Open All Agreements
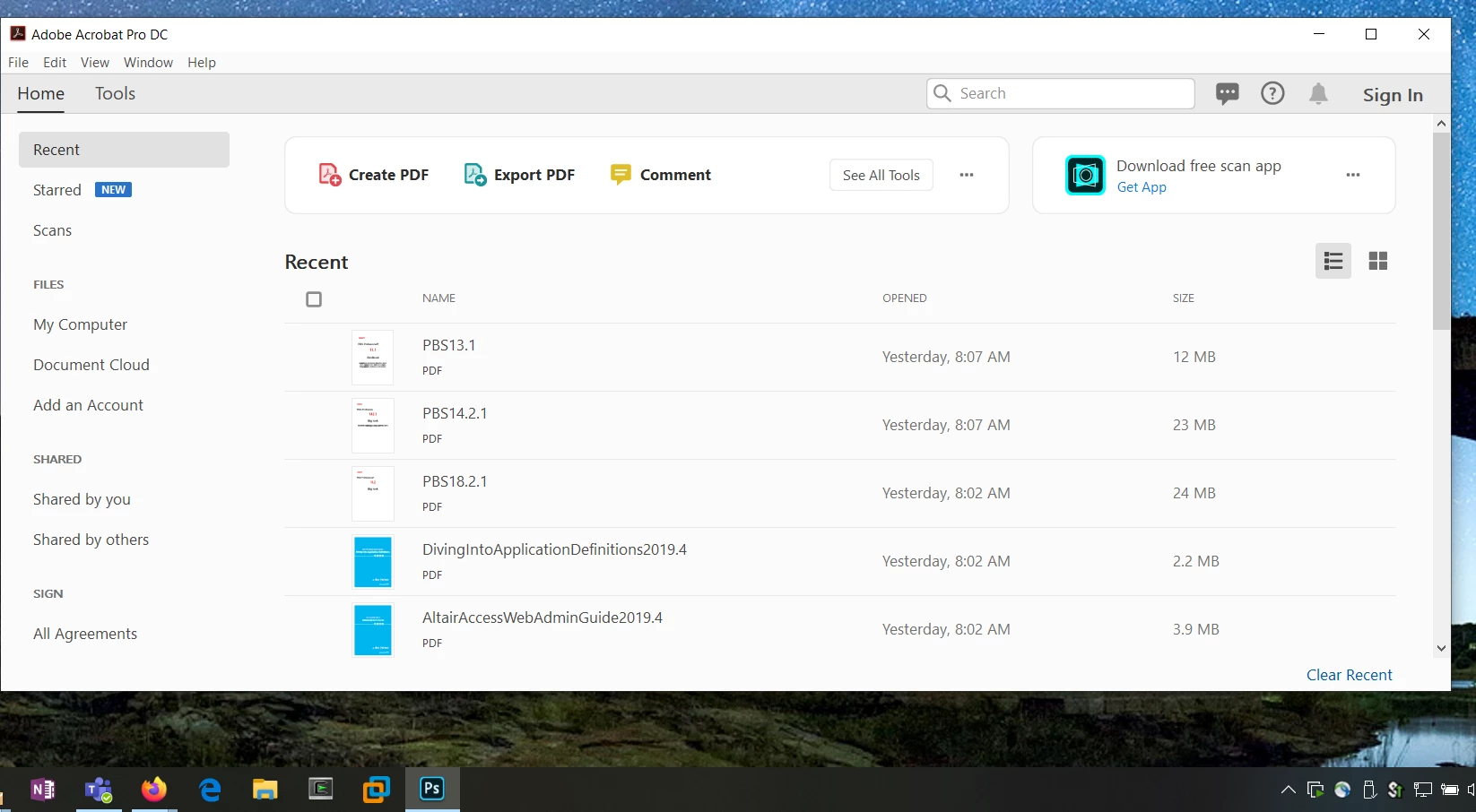 point(85,634)
